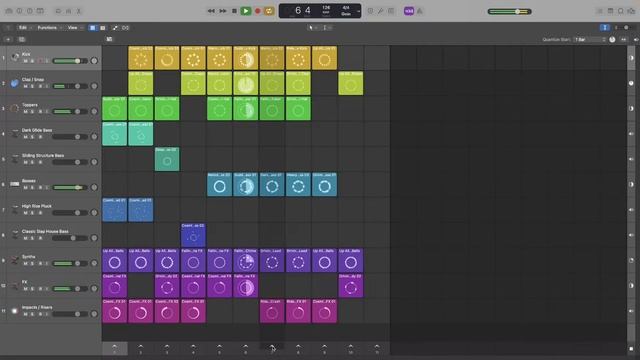This screenshot has height=360, width=640.
Task: Click the automation curve icon in menu bar
Action: (x=115, y=28)
